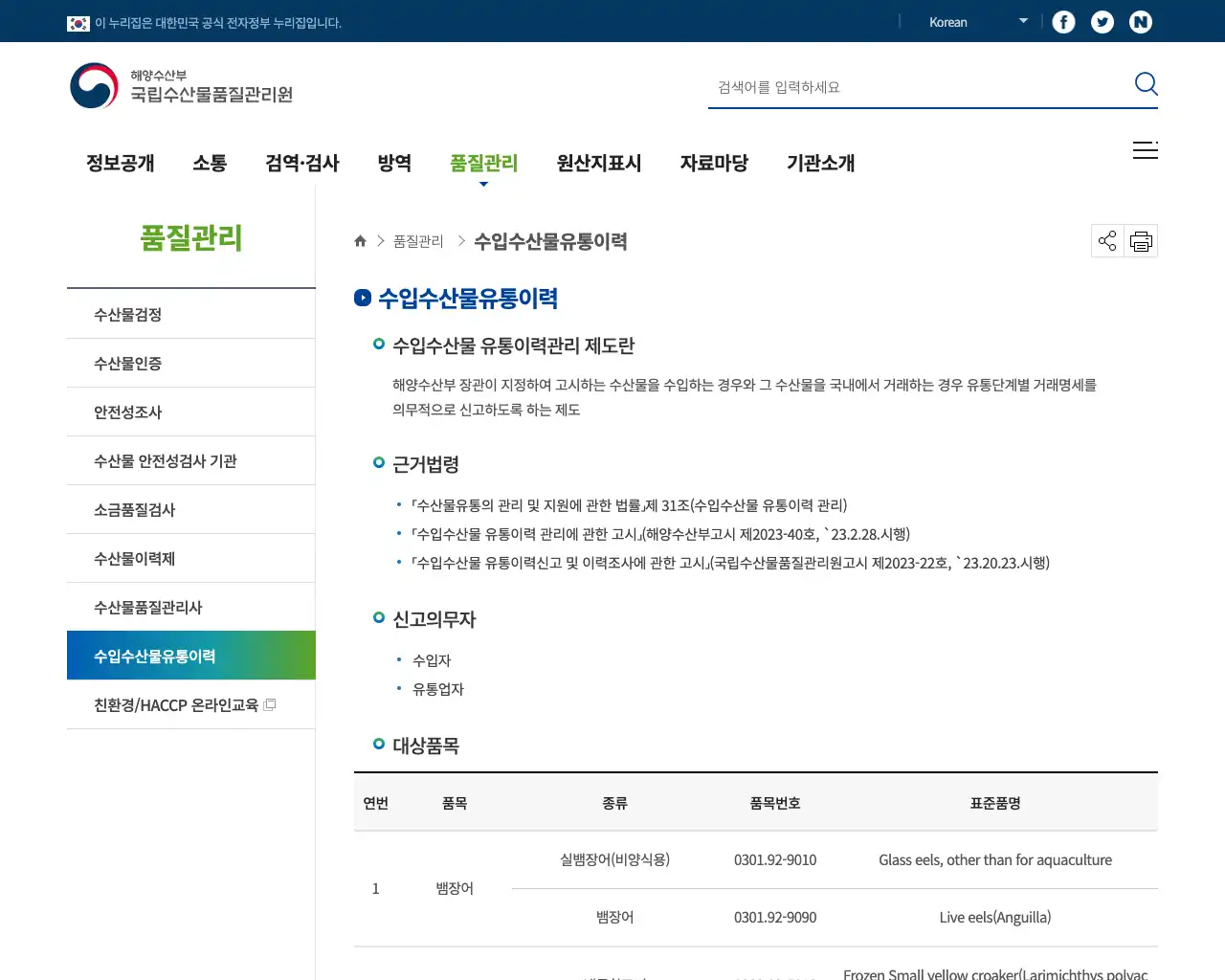Viewport: 1225px width, 980px height.
Task: Open the 소통 main menu
Action: pos(210,164)
